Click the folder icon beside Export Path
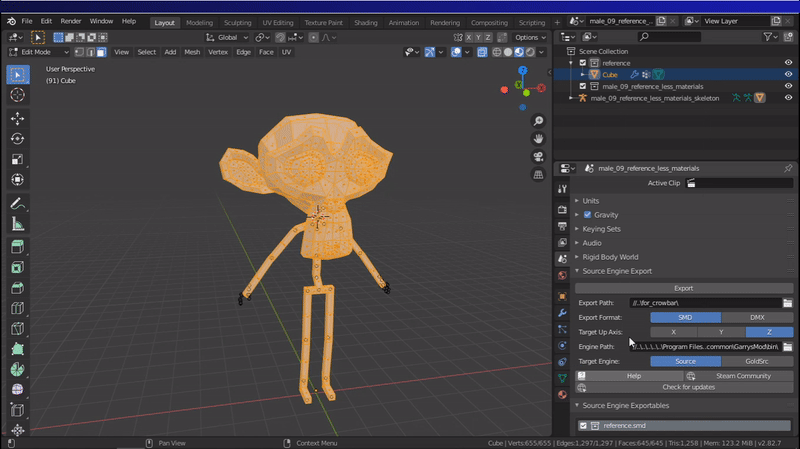 pos(787,302)
